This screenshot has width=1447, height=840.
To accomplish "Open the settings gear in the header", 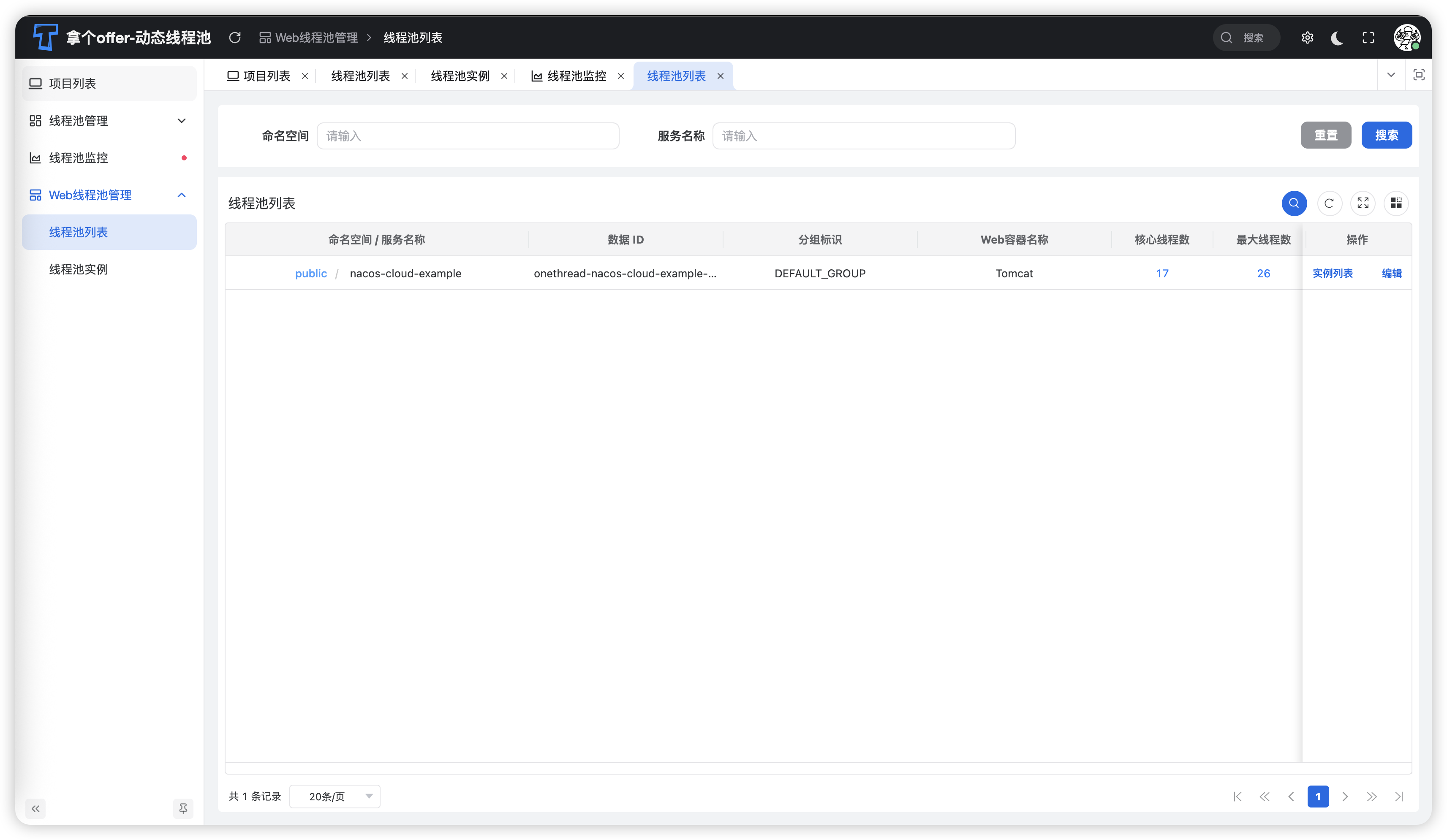I will tap(1307, 38).
